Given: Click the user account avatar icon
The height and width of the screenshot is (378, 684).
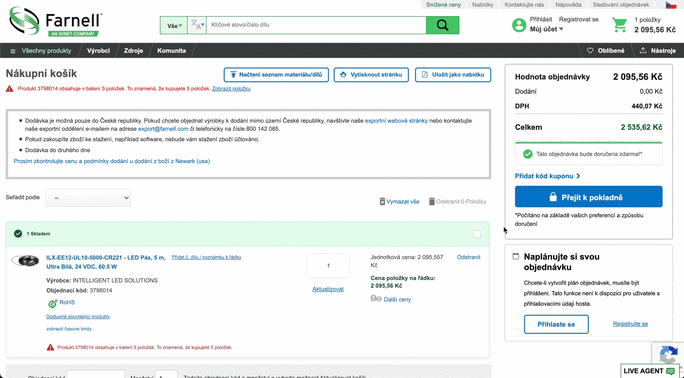Looking at the screenshot, I should [519, 25].
